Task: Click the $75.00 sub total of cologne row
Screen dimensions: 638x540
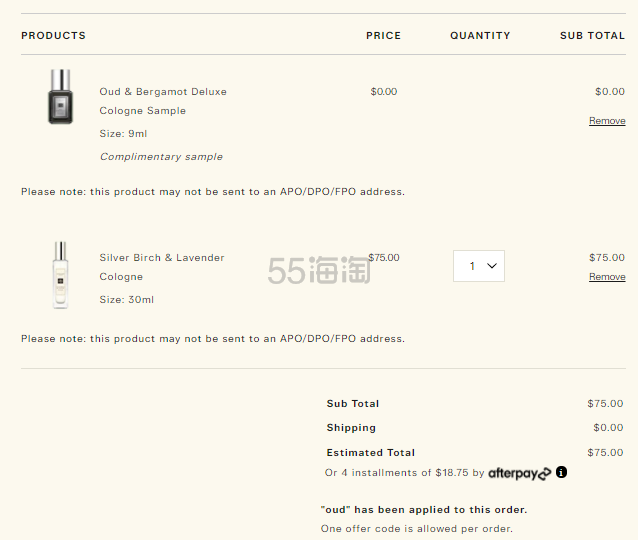Action: coord(607,258)
